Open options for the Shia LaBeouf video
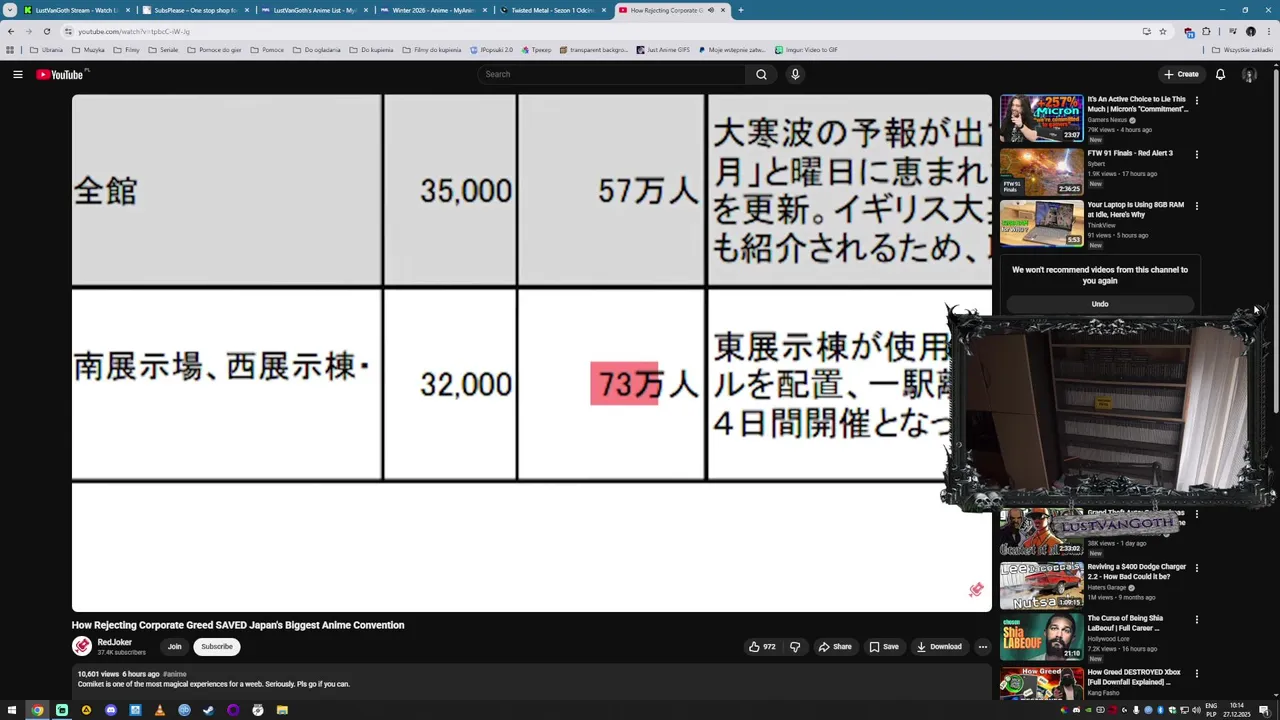Screen dimensions: 1280x720 coord(1196,620)
